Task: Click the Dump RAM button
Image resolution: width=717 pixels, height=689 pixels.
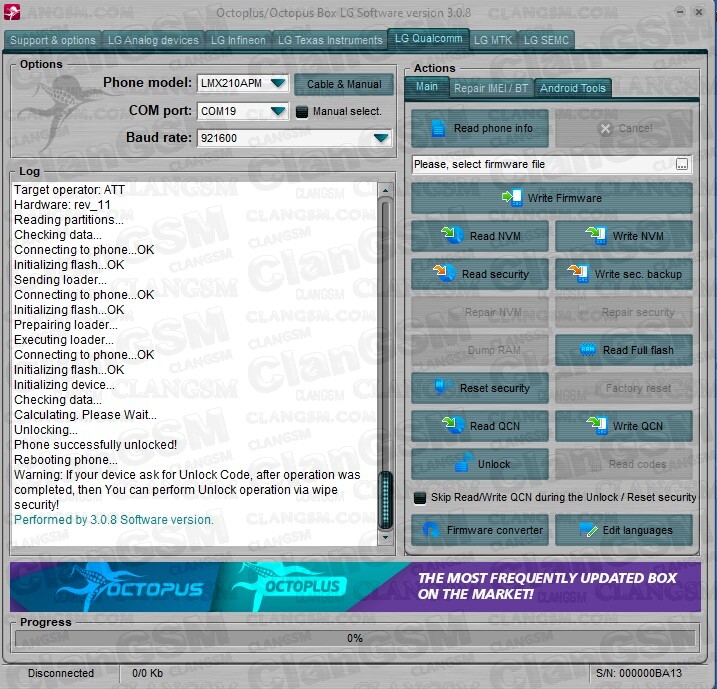Action: coord(480,350)
